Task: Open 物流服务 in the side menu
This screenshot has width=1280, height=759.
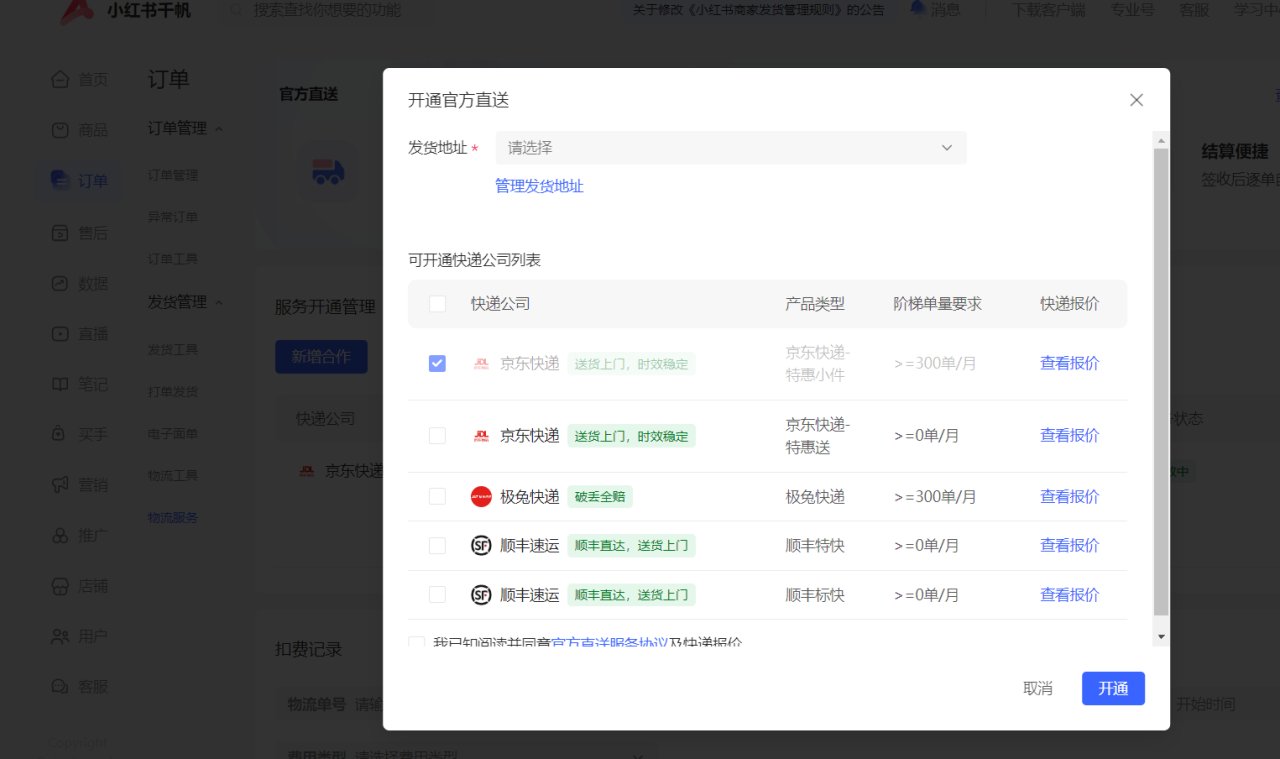Action: (173, 518)
